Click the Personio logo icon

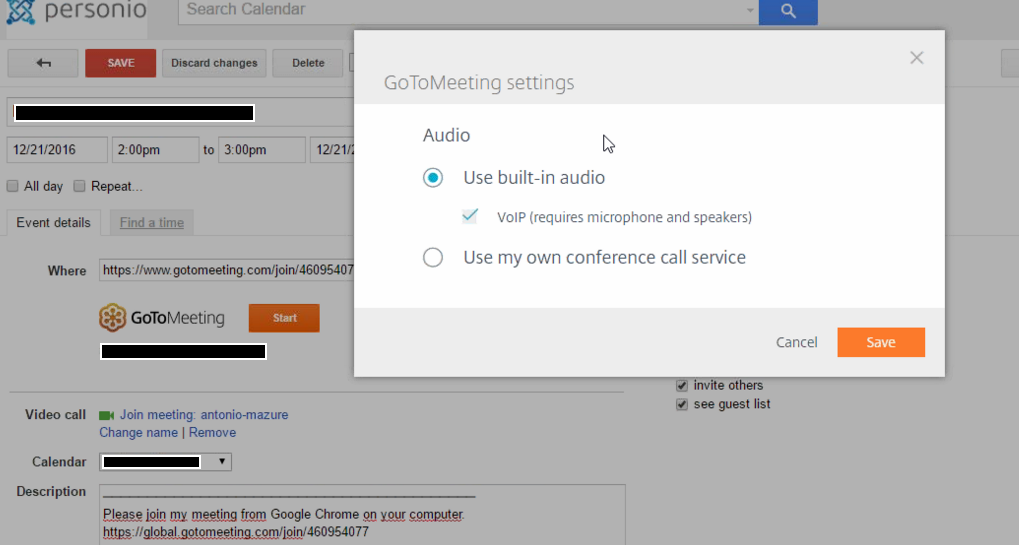tap(20, 12)
